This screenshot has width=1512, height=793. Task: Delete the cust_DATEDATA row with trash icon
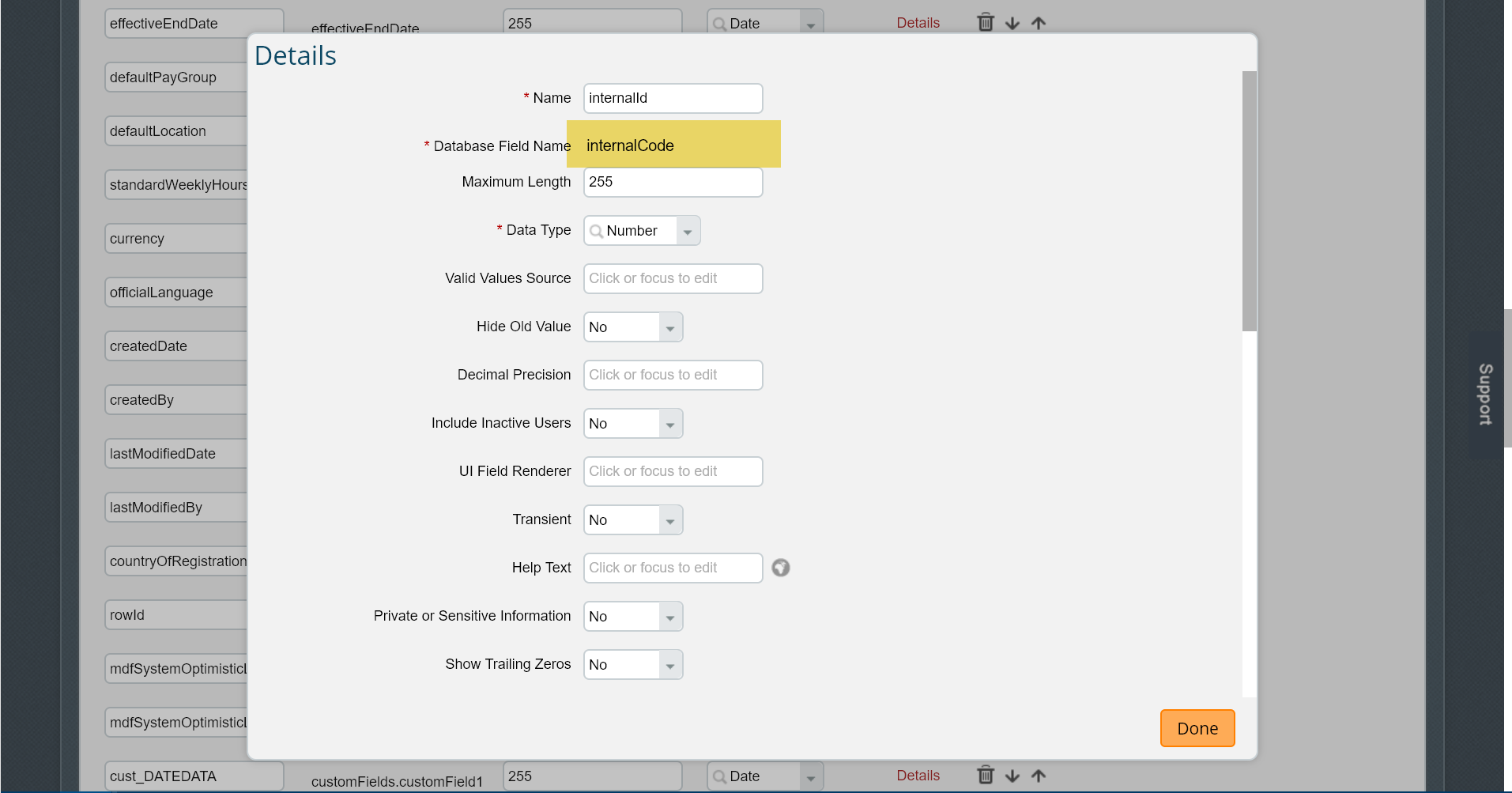click(x=985, y=775)
